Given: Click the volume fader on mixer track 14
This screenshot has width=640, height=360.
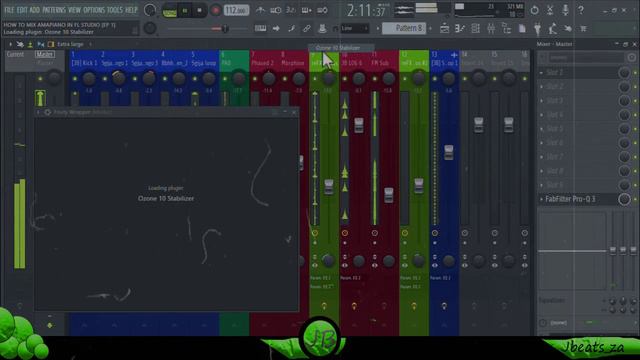Looking at the screenshot, I should pos(479,125).
